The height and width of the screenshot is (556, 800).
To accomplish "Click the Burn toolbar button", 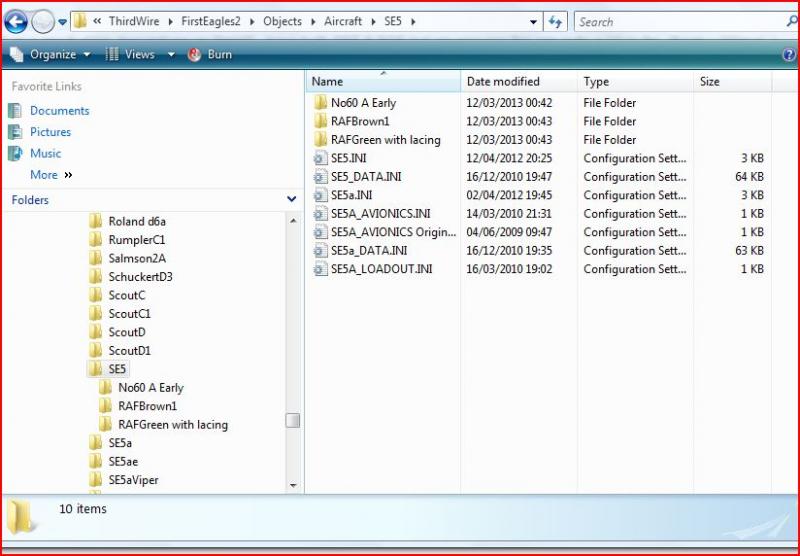I will pyautogui.click(x=210, y=54).
